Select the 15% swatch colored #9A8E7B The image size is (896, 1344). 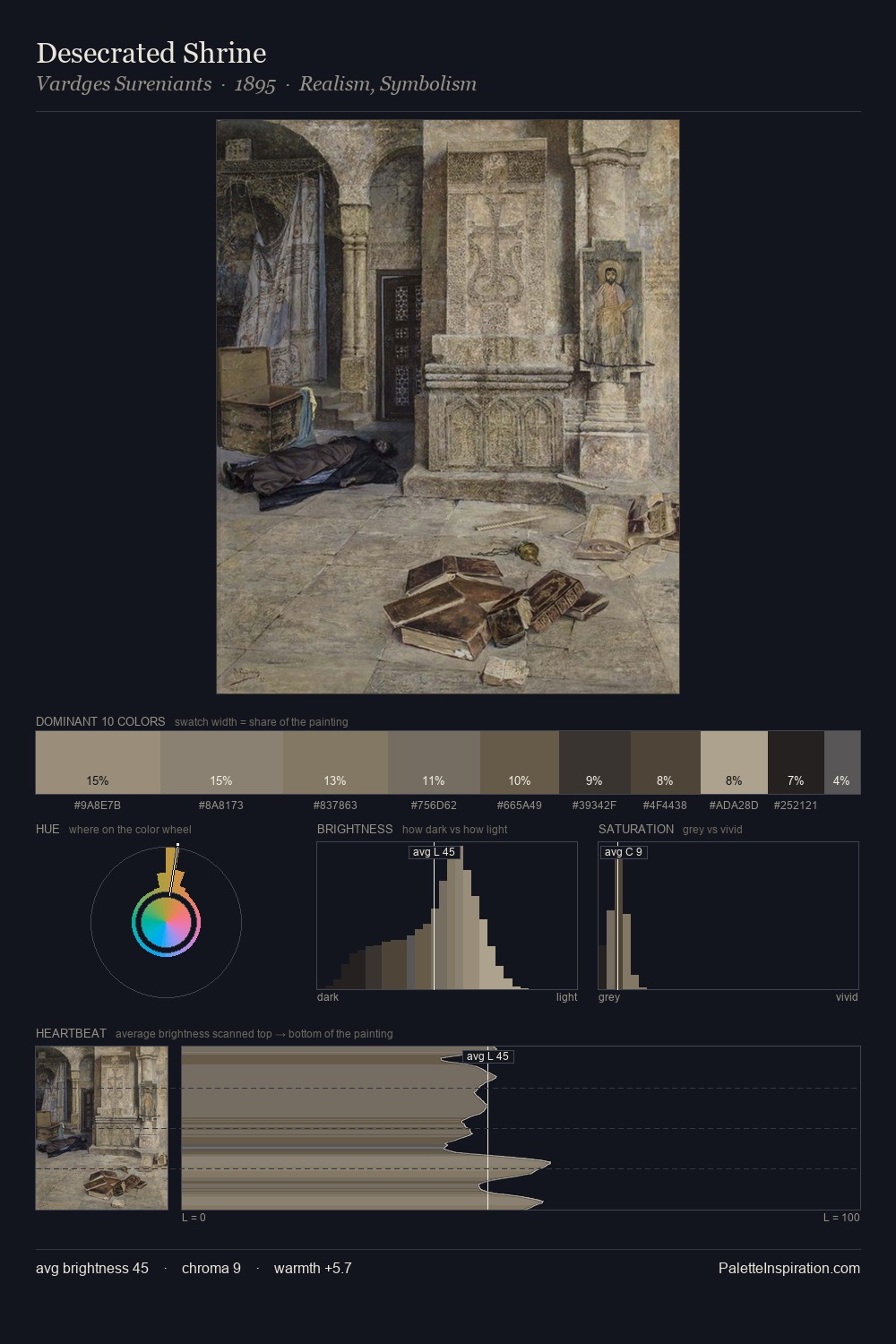(98, 762)
